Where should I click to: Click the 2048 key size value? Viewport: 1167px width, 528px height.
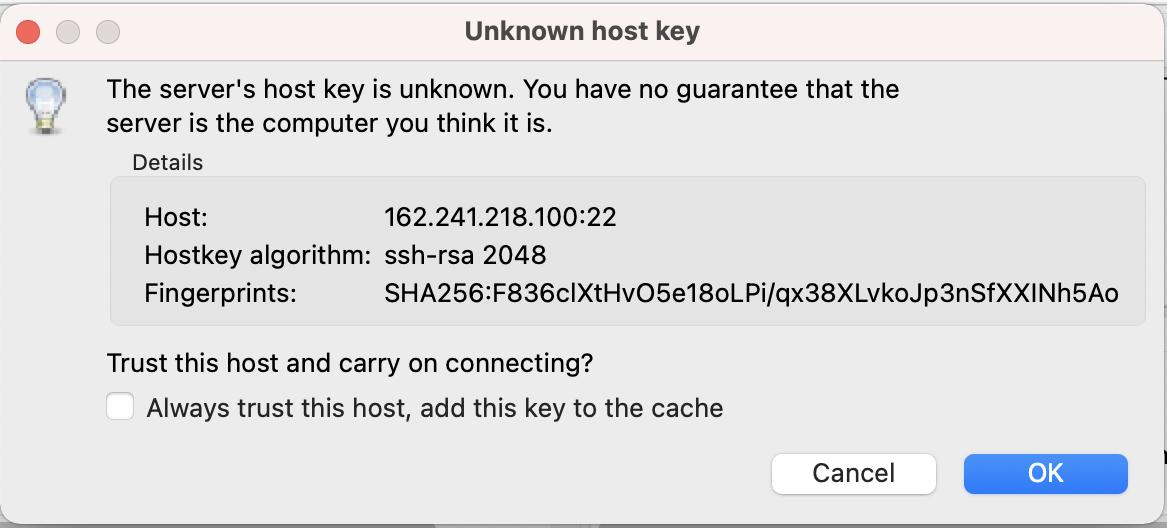click(514, 255)
